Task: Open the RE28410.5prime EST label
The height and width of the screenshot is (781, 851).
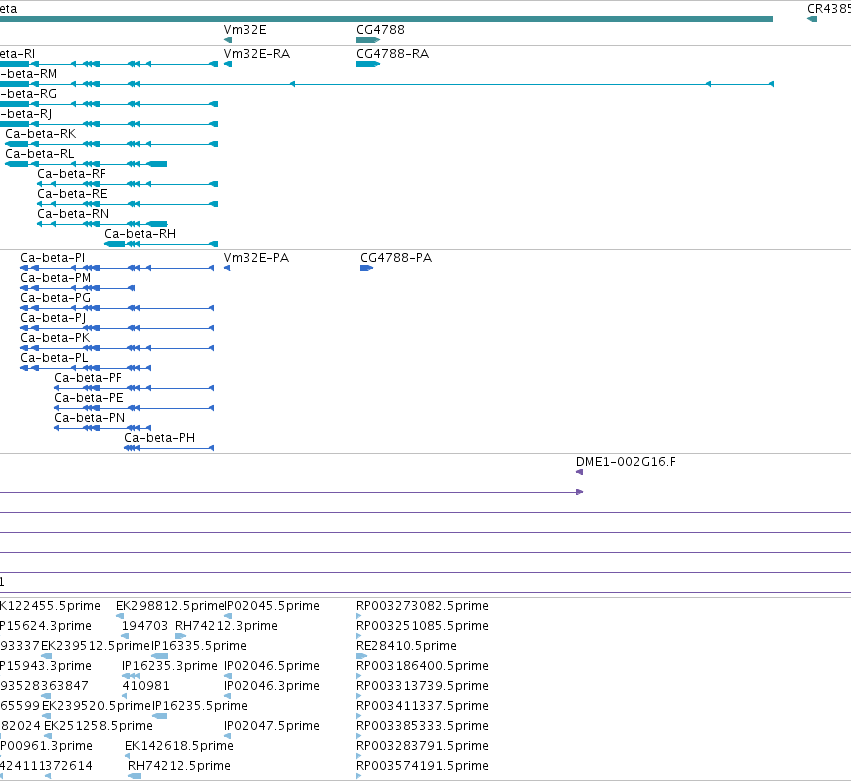Action: tap(407, 646)
